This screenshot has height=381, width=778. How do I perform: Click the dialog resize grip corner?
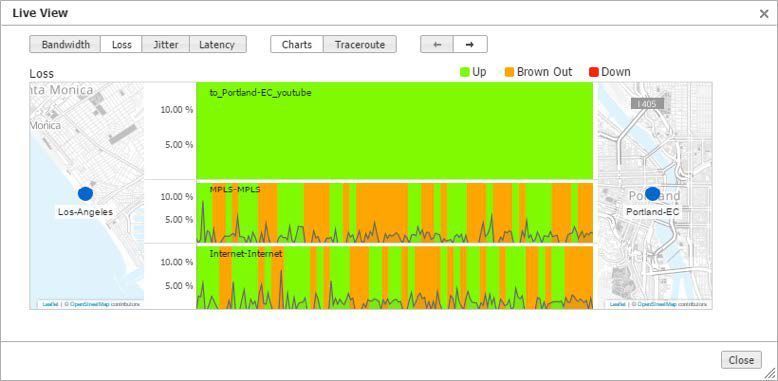(770, 373)
